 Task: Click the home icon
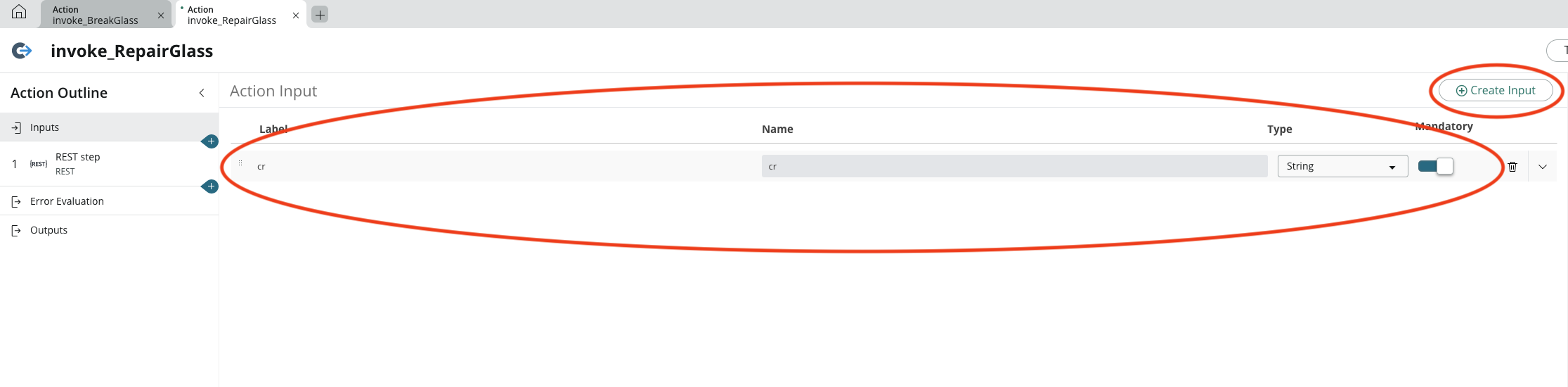(19, 13)
